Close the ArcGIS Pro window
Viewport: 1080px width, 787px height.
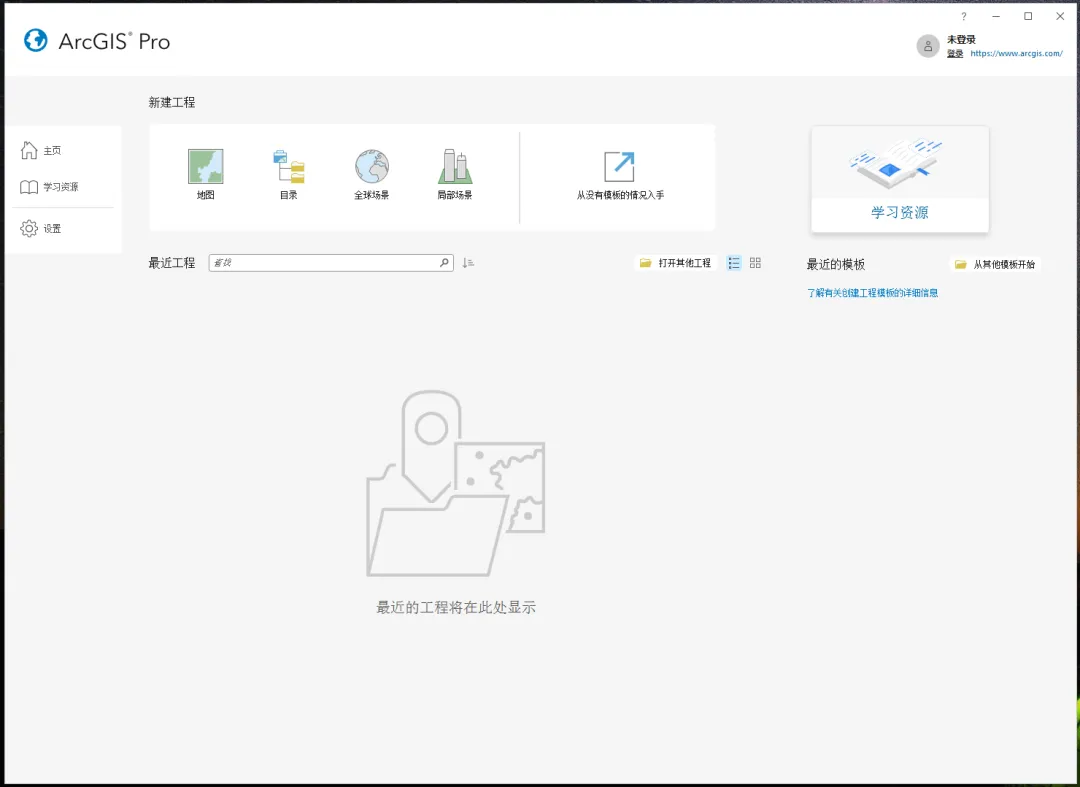[x=1060, y=17]
